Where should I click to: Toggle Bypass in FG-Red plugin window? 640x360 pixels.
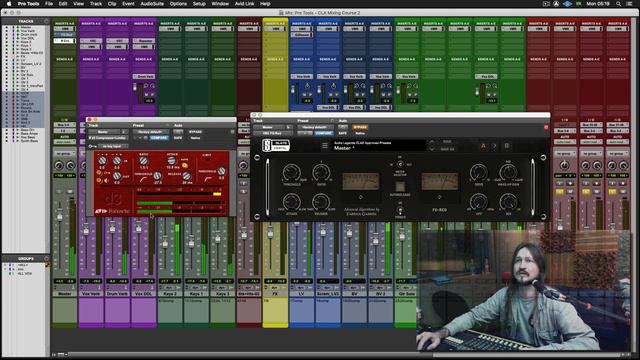(360, 127)
